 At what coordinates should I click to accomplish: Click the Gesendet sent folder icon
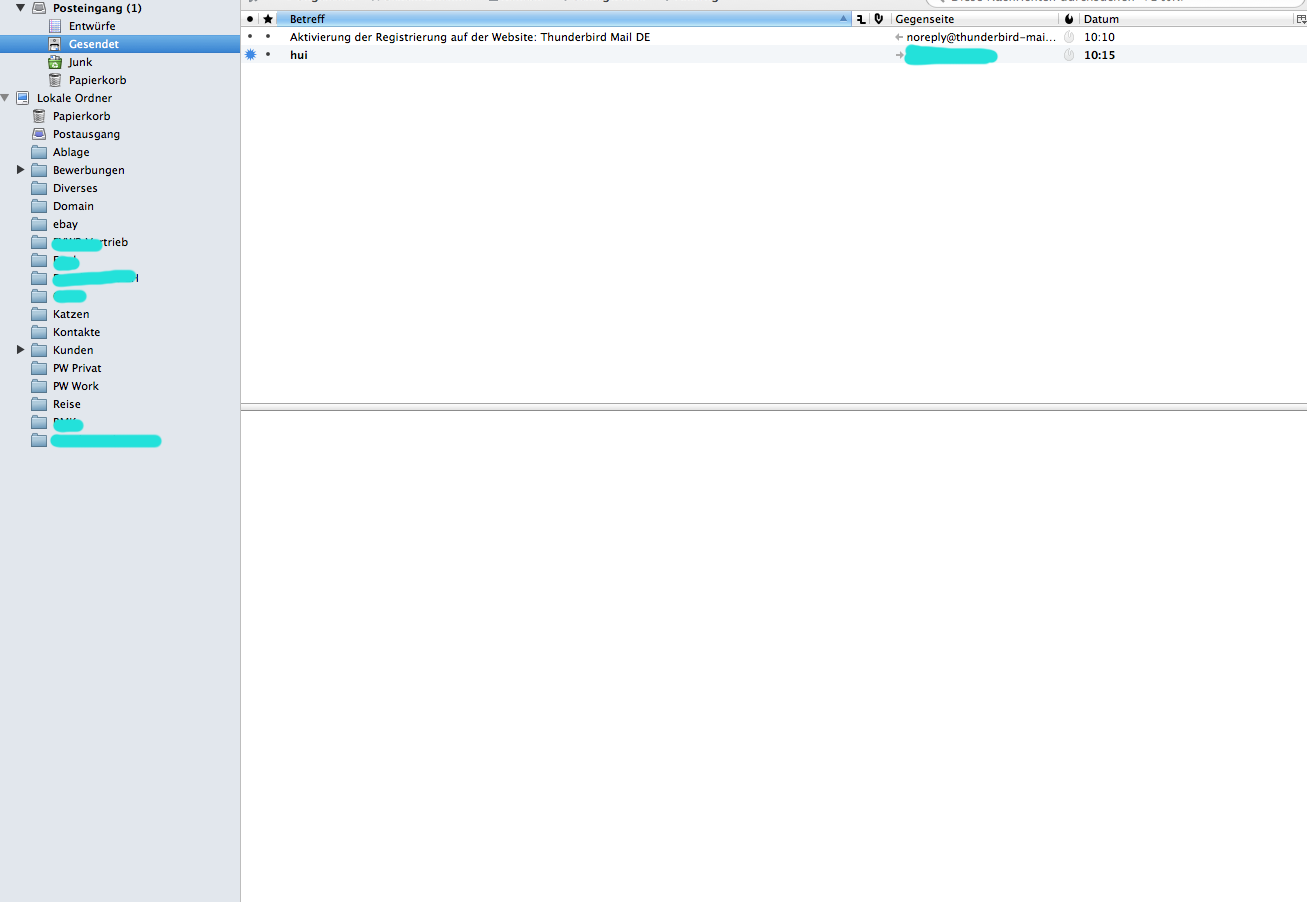tap(55, 44)
